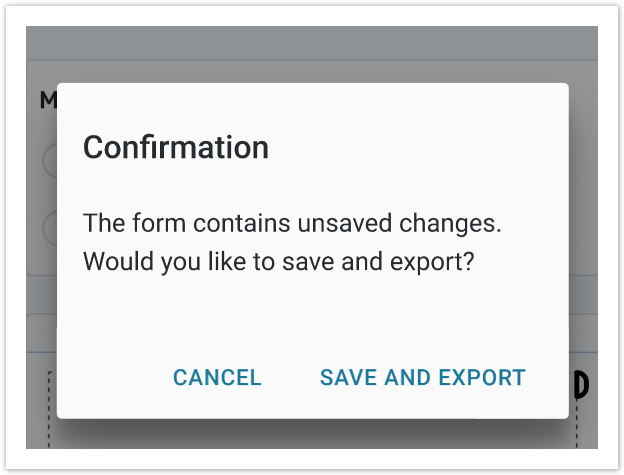The image size is (624, 475).
Task: Click the 'Would you like to save and export?' line
Action: (x=277, y=263)
